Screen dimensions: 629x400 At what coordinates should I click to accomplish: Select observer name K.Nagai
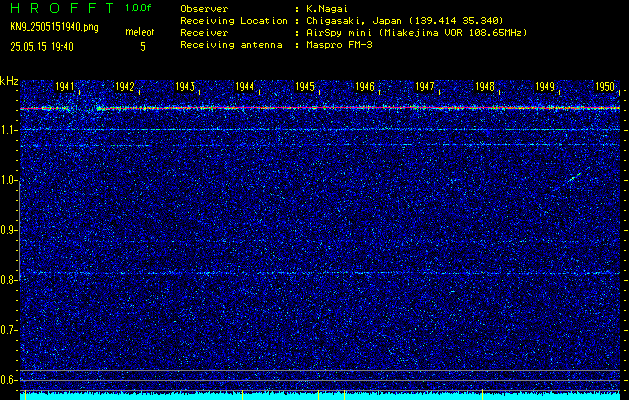point(325,9)
